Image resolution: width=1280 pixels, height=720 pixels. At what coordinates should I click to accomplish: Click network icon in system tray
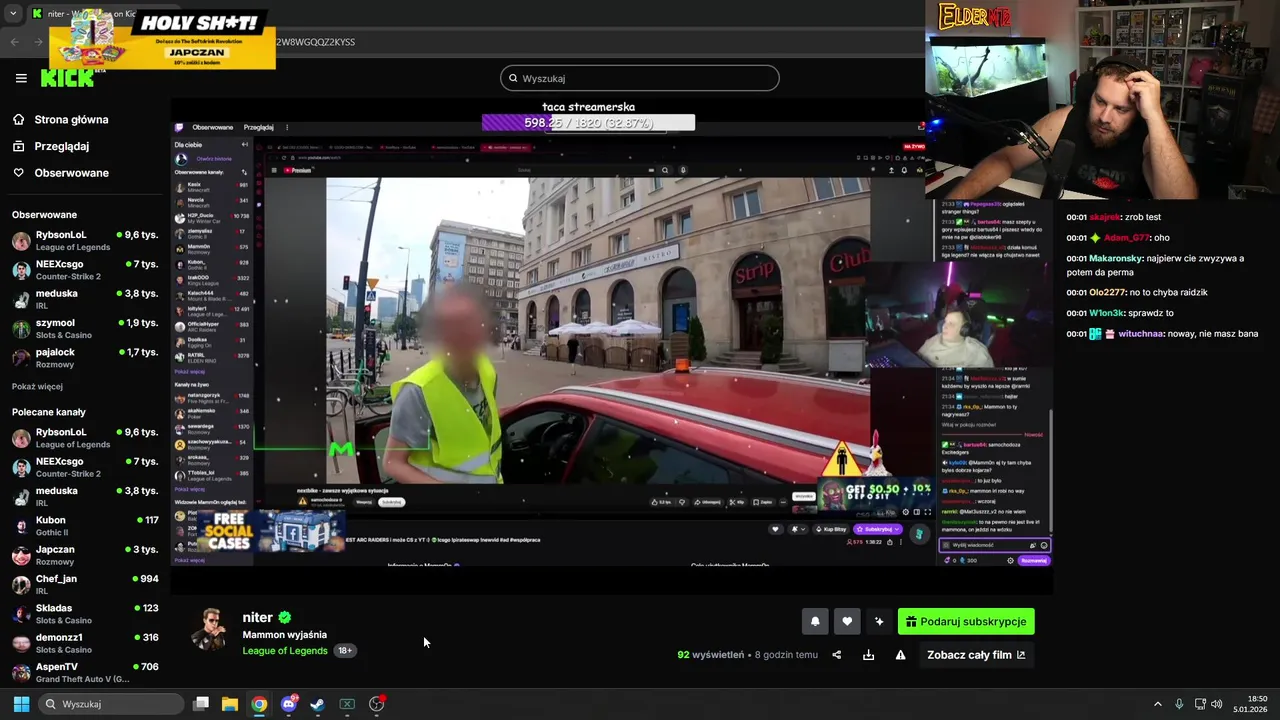pos(1200,704)
